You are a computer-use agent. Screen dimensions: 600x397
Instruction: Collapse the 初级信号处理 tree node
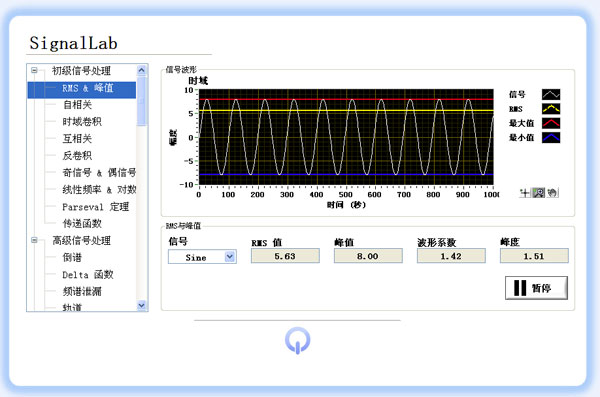tap(34, 70)
